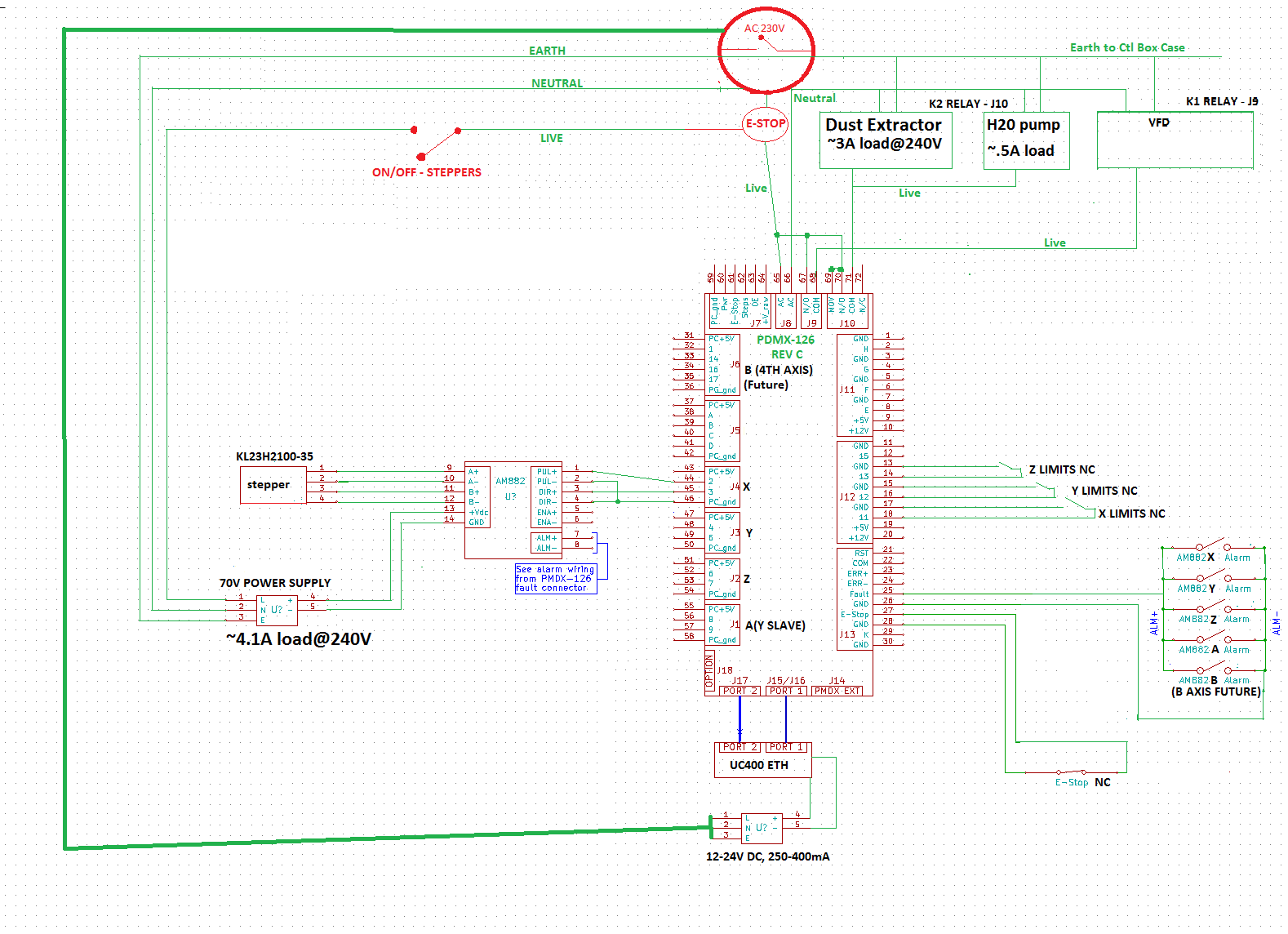Select the PDMX-126 REV C label
Viewport: 1288px width, 934px height.
785,347
